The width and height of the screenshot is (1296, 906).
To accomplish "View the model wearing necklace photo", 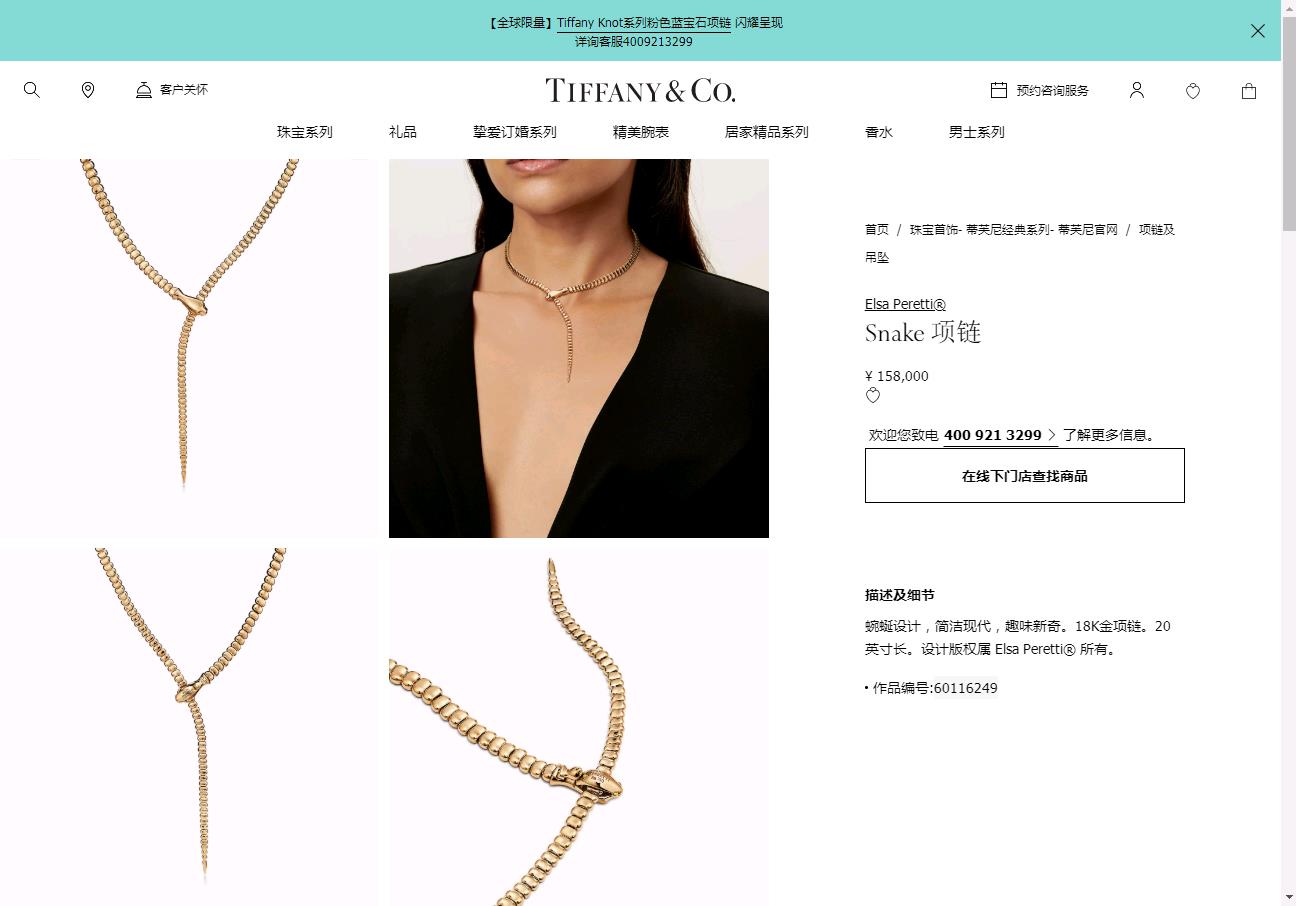I will [579, 348].
